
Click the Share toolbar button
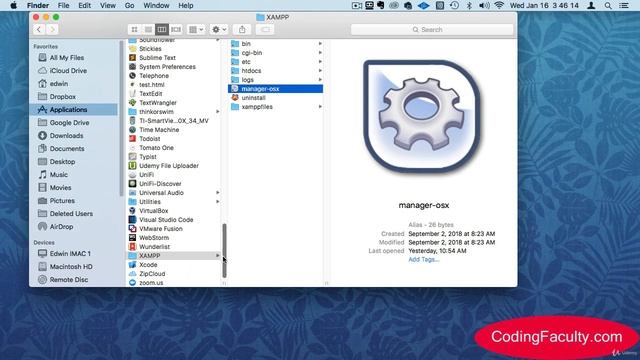[x=242, y=29]
